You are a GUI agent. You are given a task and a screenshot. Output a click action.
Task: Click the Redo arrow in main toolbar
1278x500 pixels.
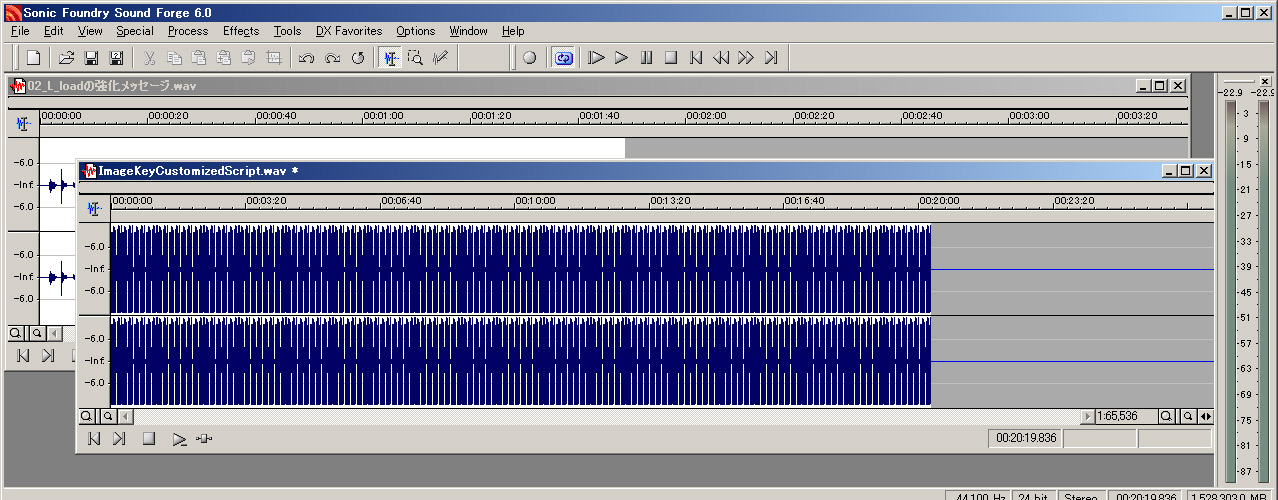332,58
